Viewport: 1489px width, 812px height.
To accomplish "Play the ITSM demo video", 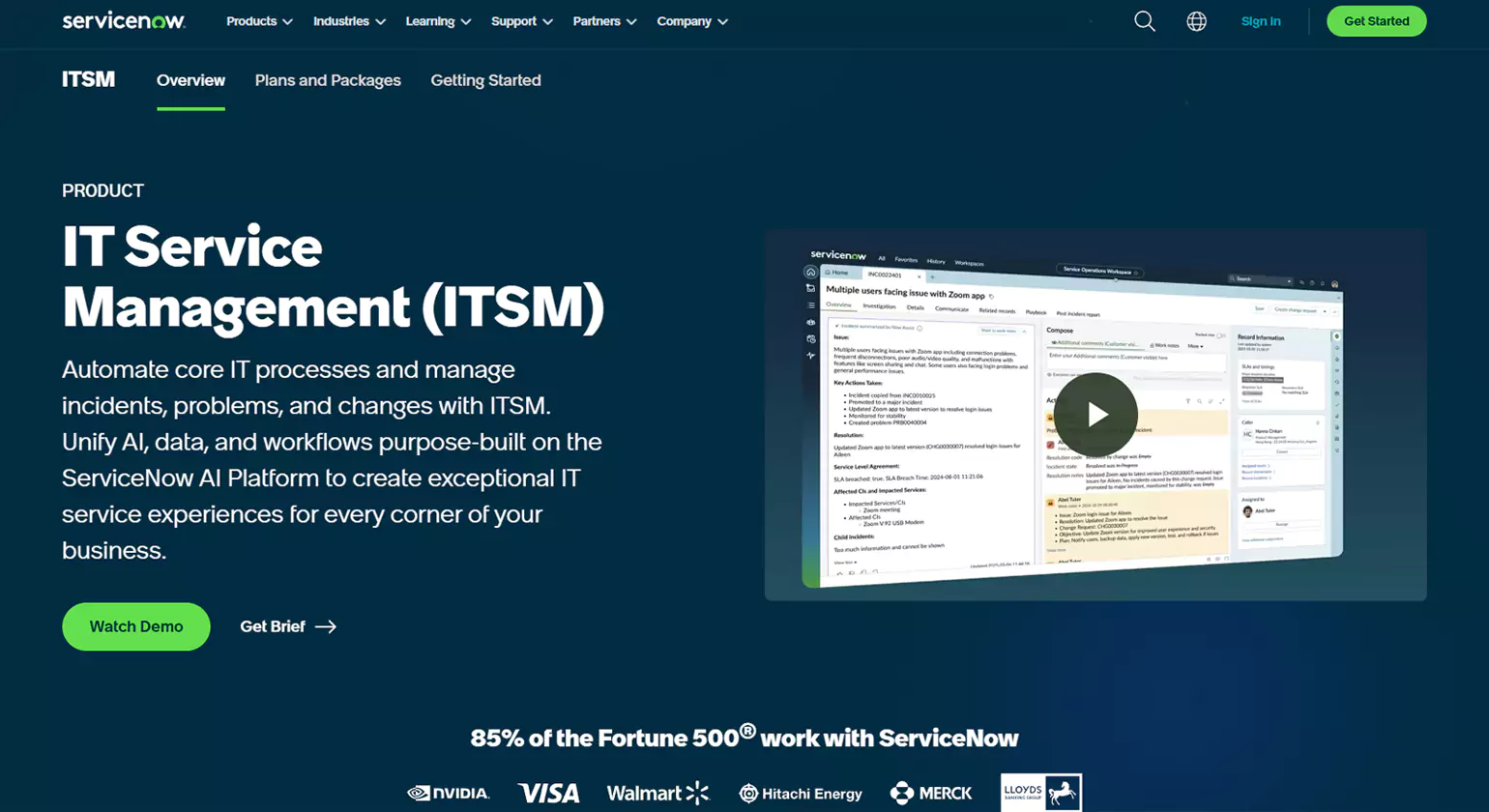I will 1095,415.
